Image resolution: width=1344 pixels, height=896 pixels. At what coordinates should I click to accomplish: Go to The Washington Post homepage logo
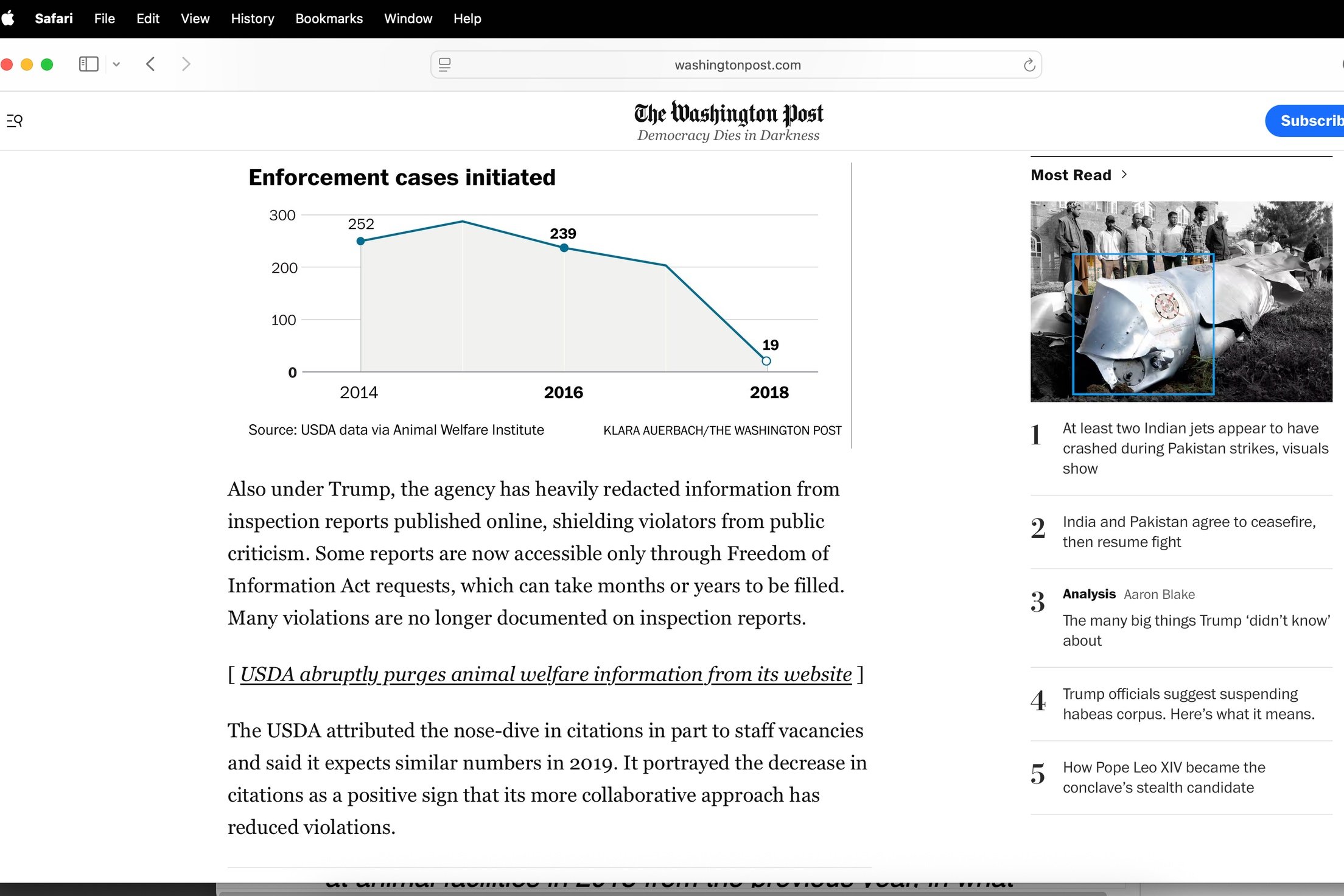point(728,113)
